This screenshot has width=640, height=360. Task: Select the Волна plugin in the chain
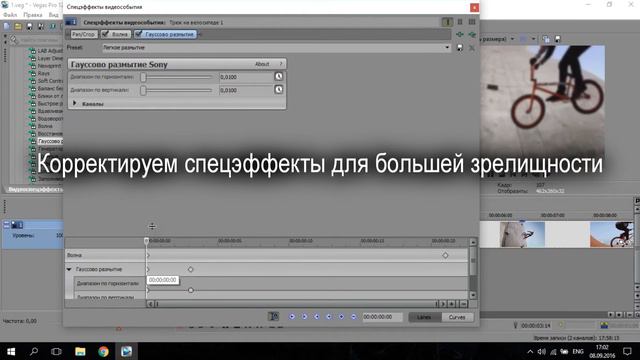click(120, 34)
